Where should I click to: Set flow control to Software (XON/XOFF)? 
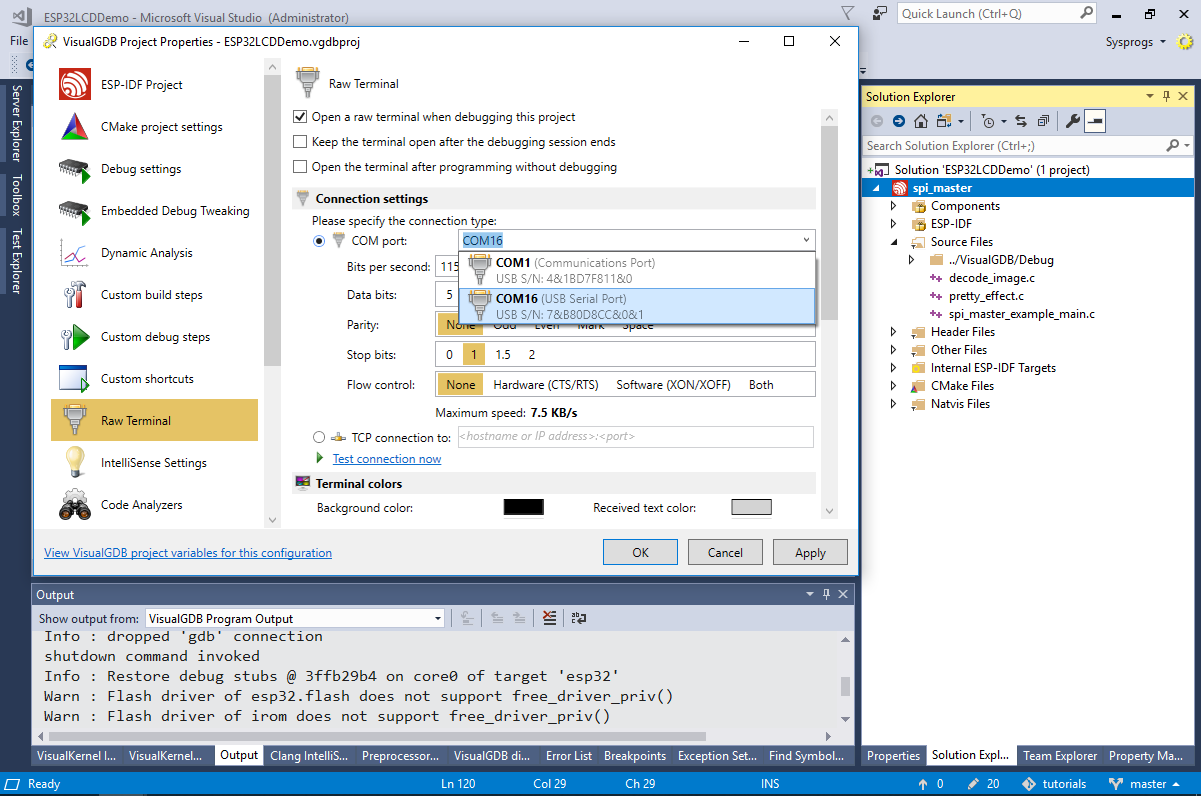675,385
